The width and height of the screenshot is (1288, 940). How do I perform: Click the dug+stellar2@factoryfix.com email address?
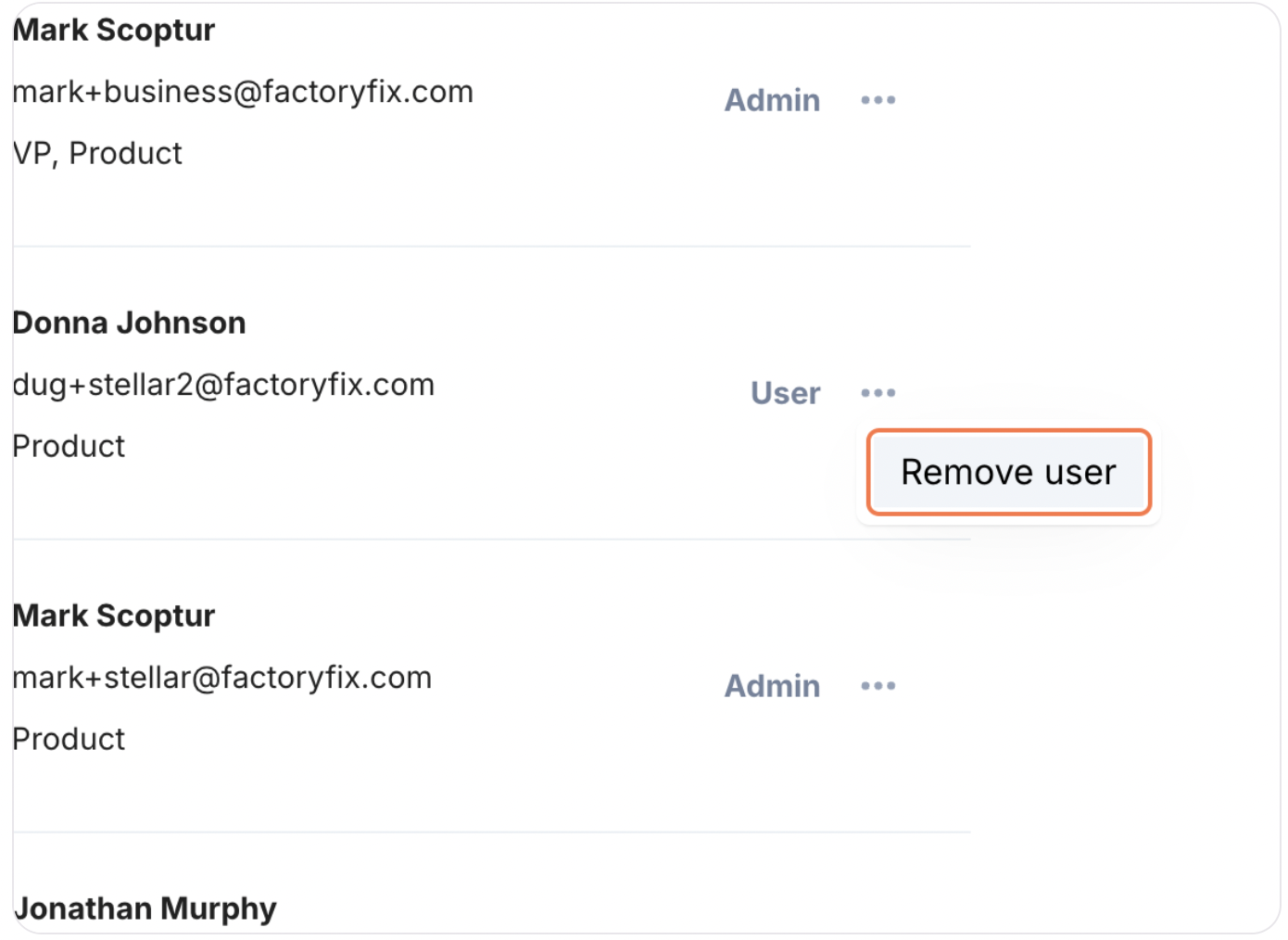tap(223, 385)
